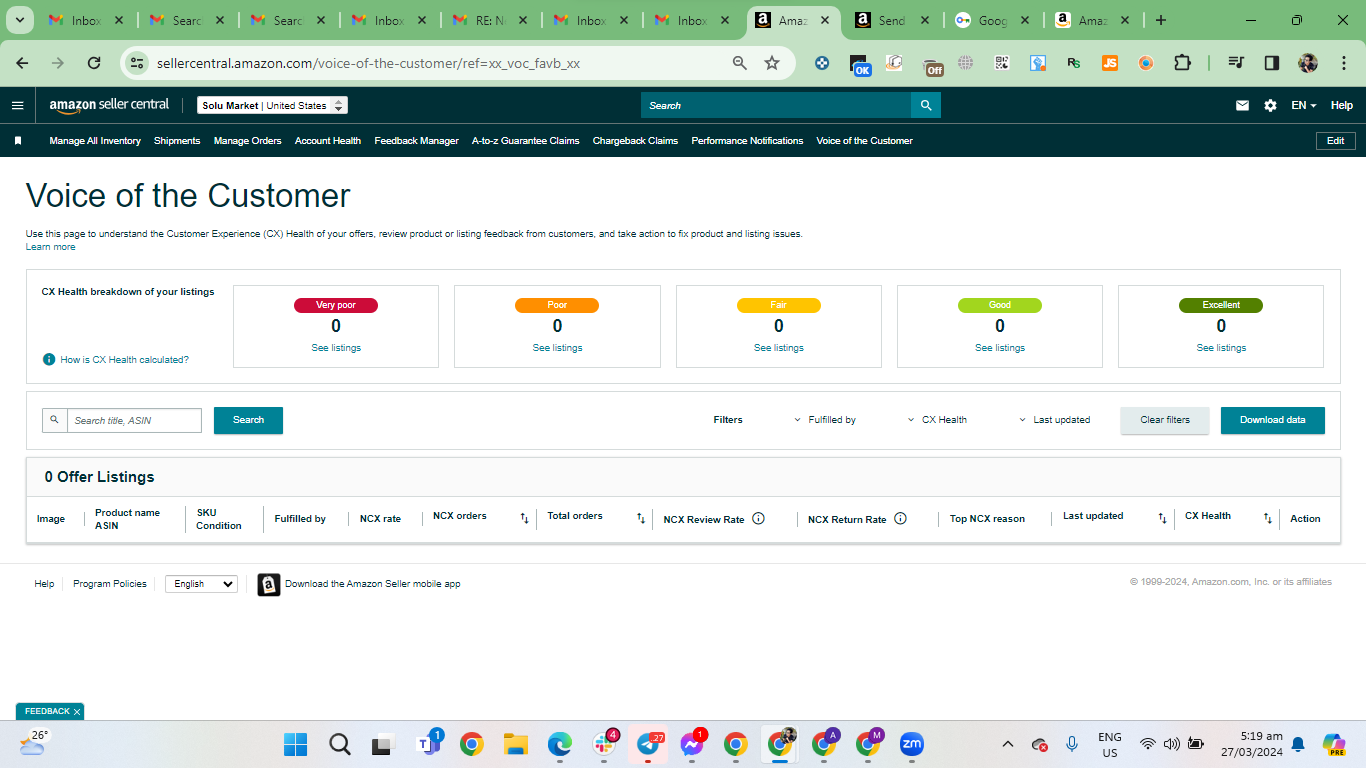Click the bookmark icon left of Manage All Inventory
The image size is (1366, 768).
pyautogui.click(x=18, y=141)
